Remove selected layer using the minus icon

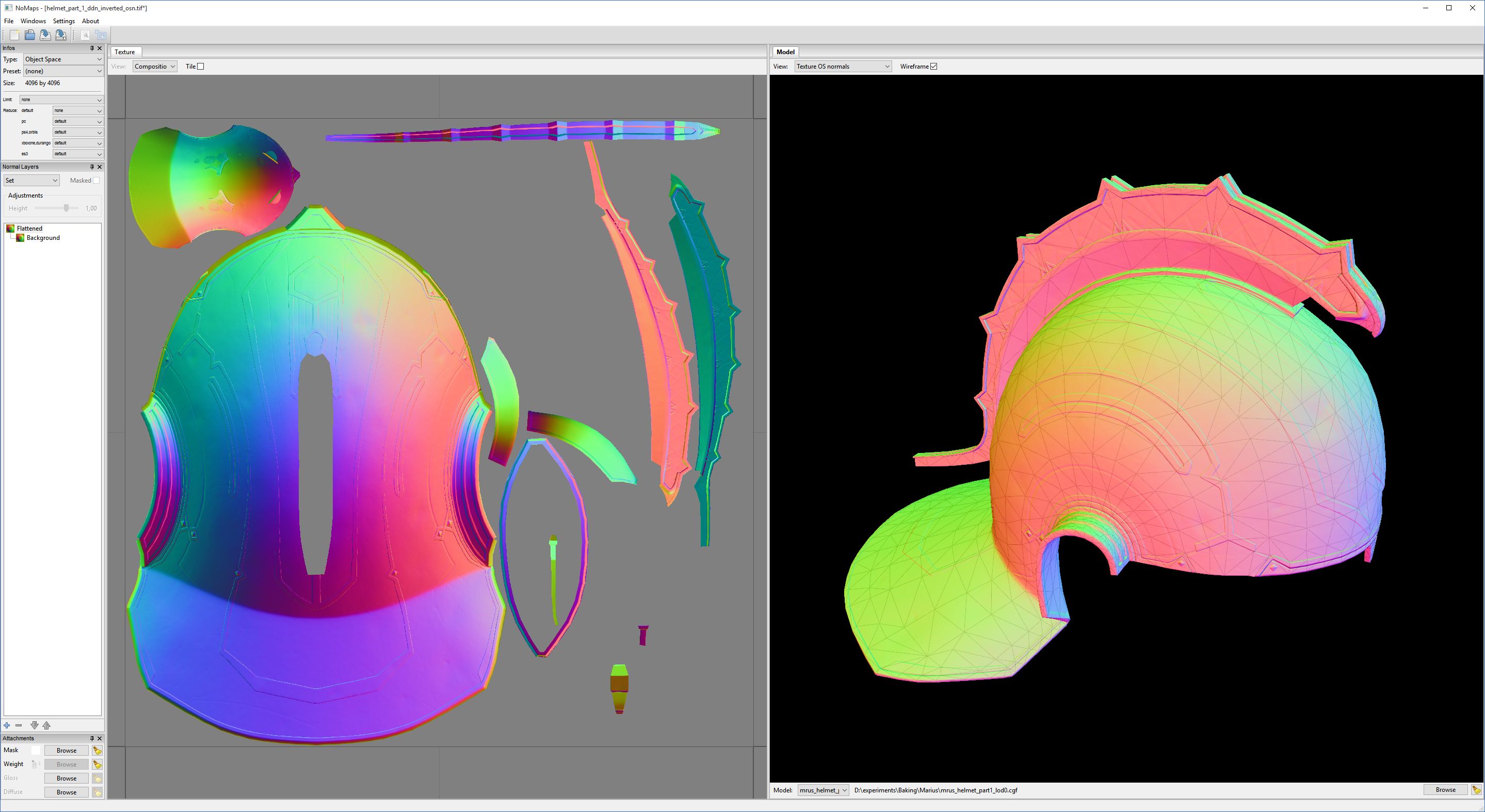pyautogui.click(x=19, y=725)
